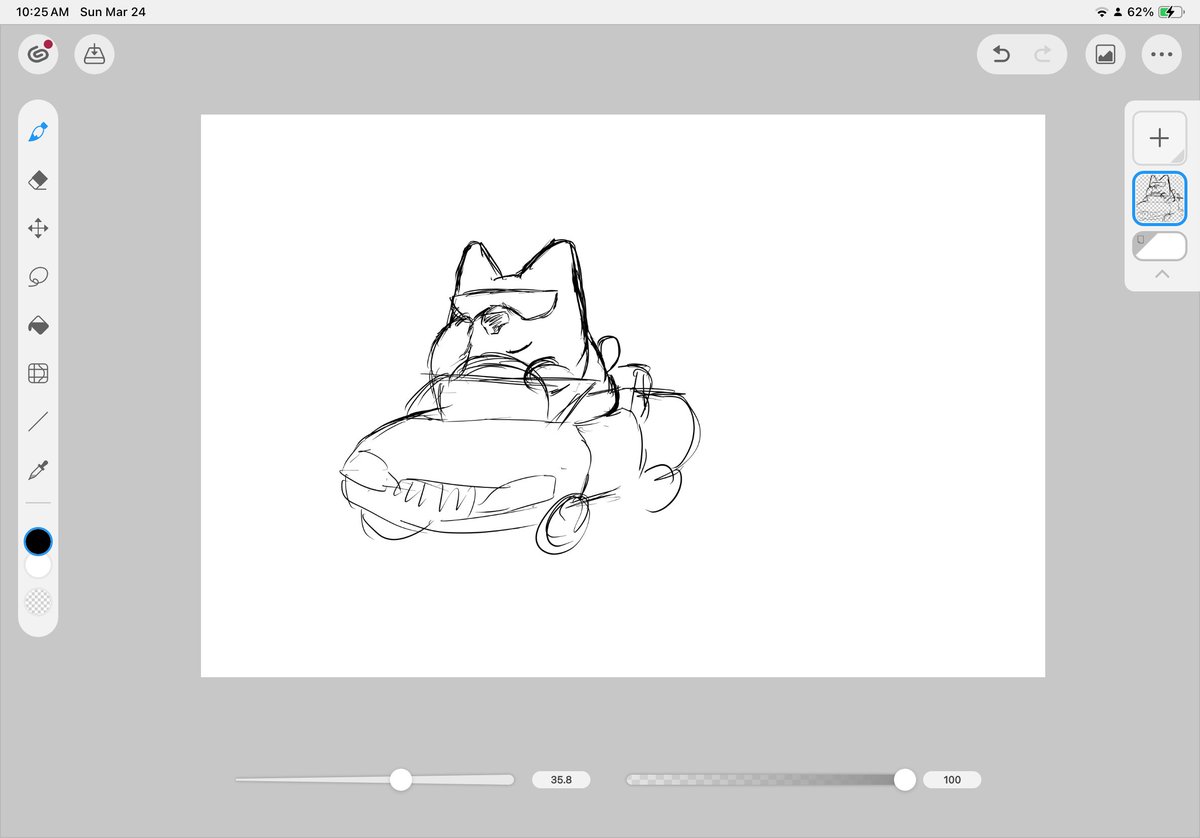Select the Eraser tool

click(x=38, y=180)
